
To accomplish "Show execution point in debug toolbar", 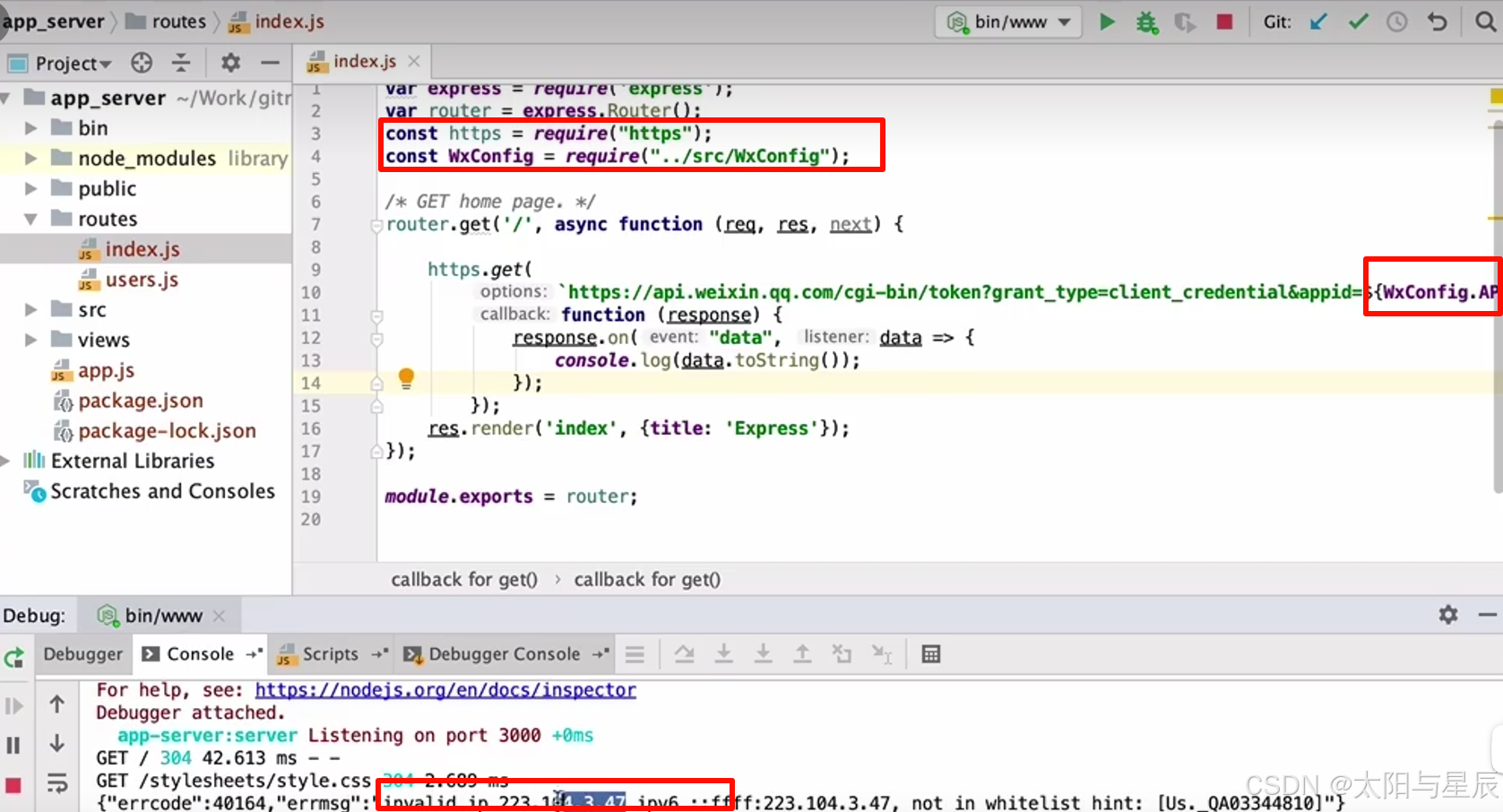I will [x=635, y=655].
